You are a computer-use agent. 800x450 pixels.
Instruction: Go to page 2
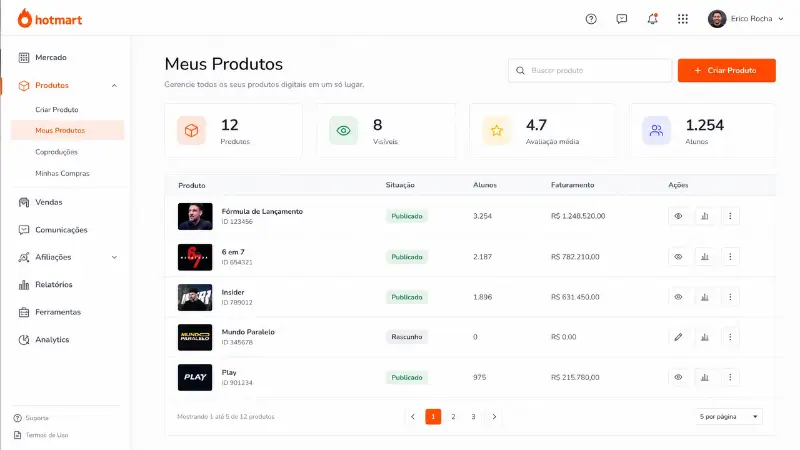pos(453,417)
